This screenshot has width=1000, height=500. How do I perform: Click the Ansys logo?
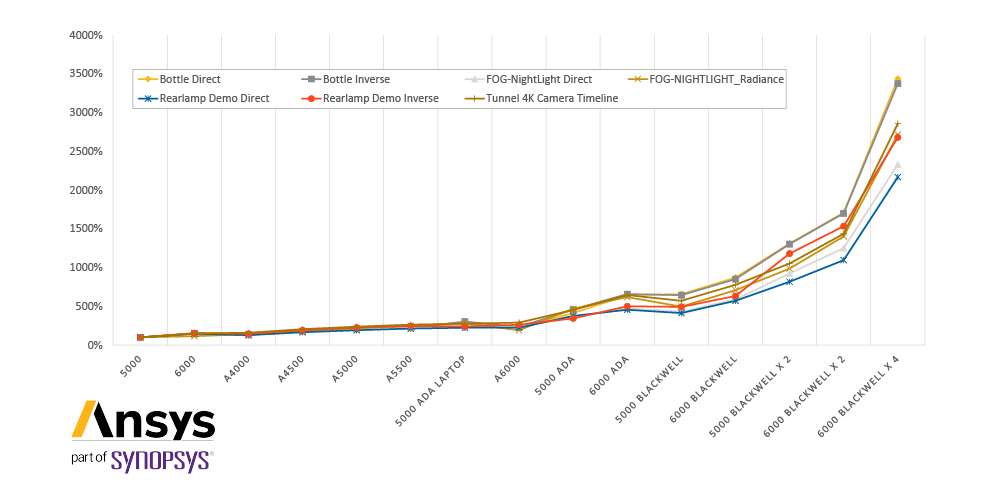point(143,420)
